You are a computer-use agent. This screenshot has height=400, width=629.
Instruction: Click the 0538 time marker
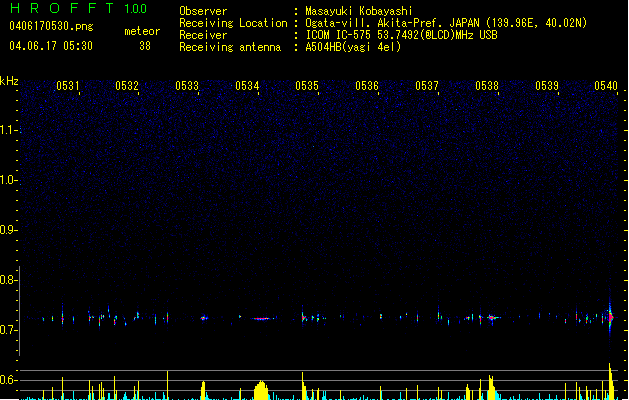click(487, 86)
